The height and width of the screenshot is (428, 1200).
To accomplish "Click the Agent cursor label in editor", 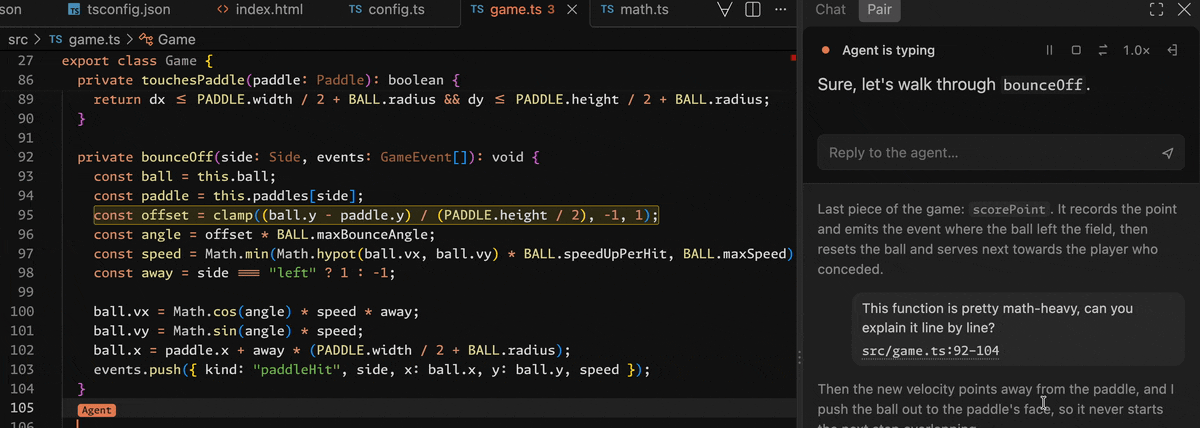I will 97,410.
